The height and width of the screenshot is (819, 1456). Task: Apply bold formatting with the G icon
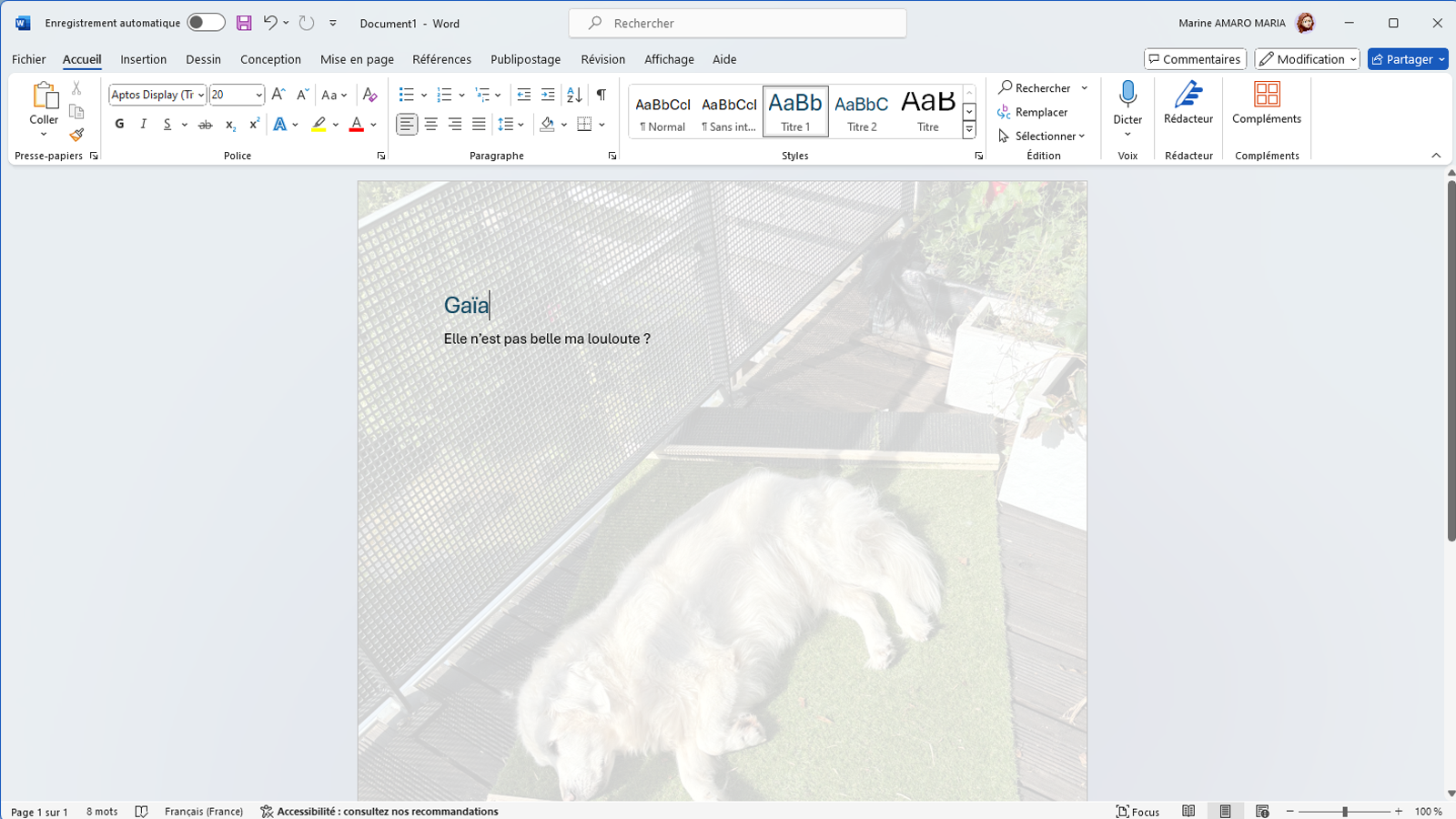tap(119, 124)
